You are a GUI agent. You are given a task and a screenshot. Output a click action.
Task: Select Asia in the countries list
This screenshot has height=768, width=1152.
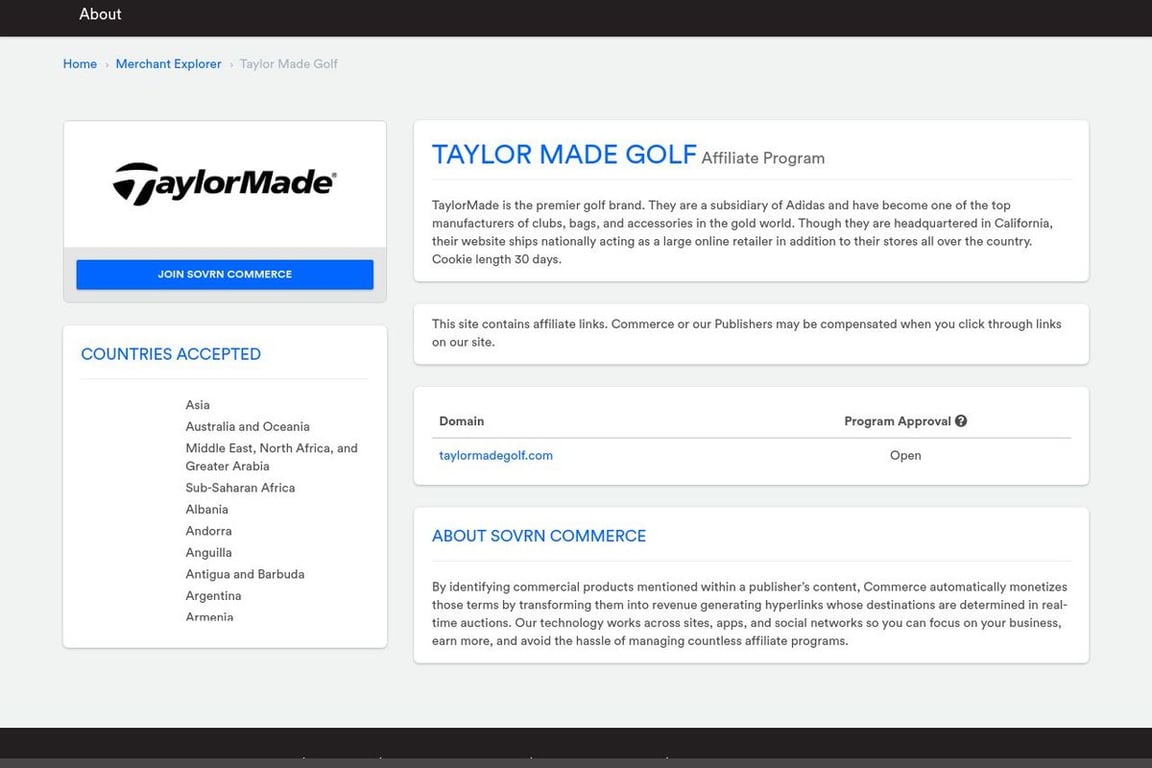(x=198, y=405)
